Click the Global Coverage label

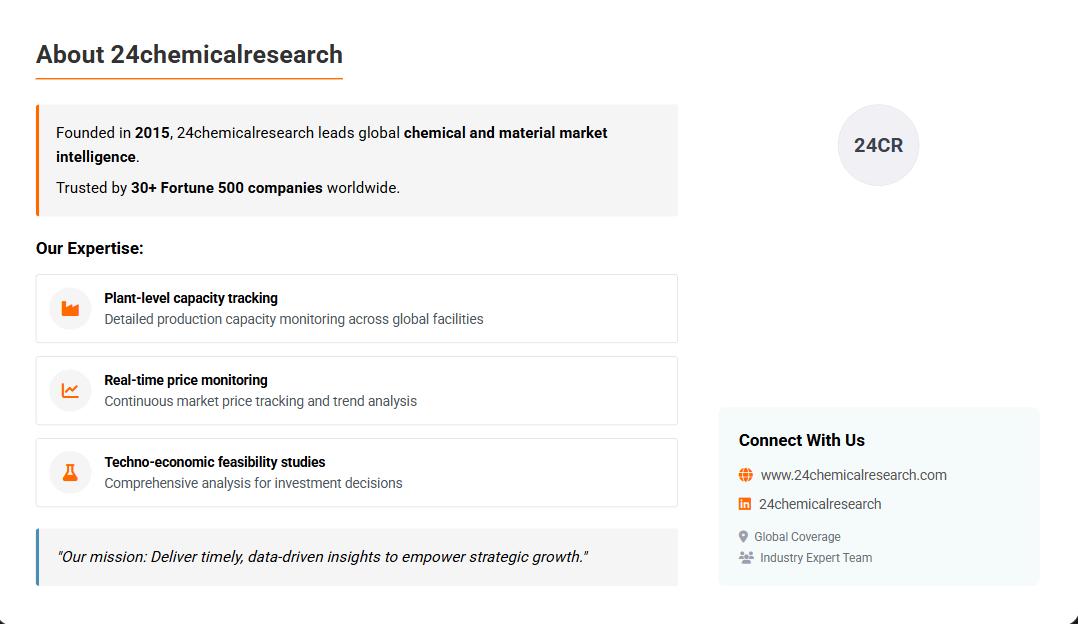(x=797, y=537)
